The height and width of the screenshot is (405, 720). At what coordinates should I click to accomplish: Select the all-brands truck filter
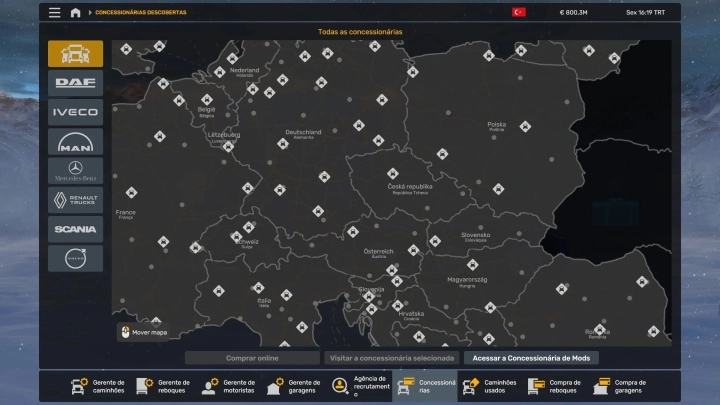(x=75, y=54)
